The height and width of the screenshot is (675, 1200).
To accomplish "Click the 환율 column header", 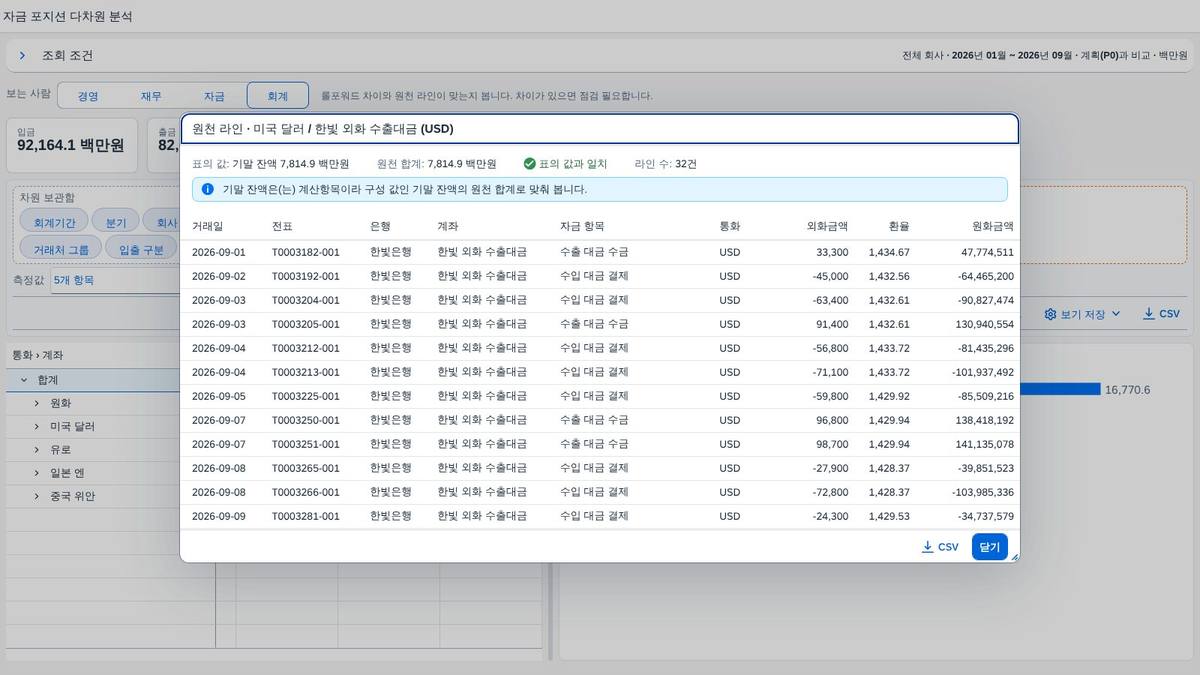I will (899, 226).
